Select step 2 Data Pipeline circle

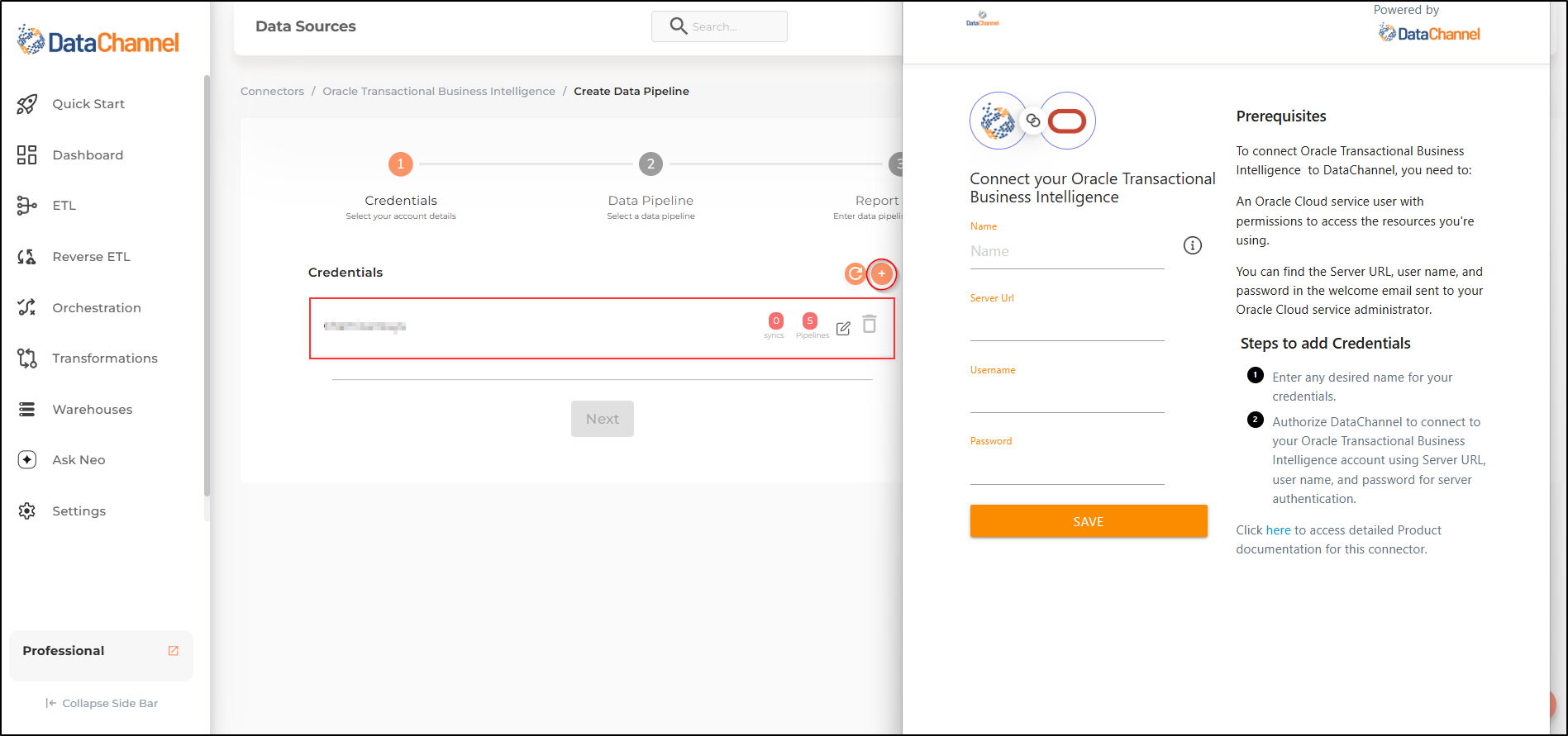(x=651, y=164)
